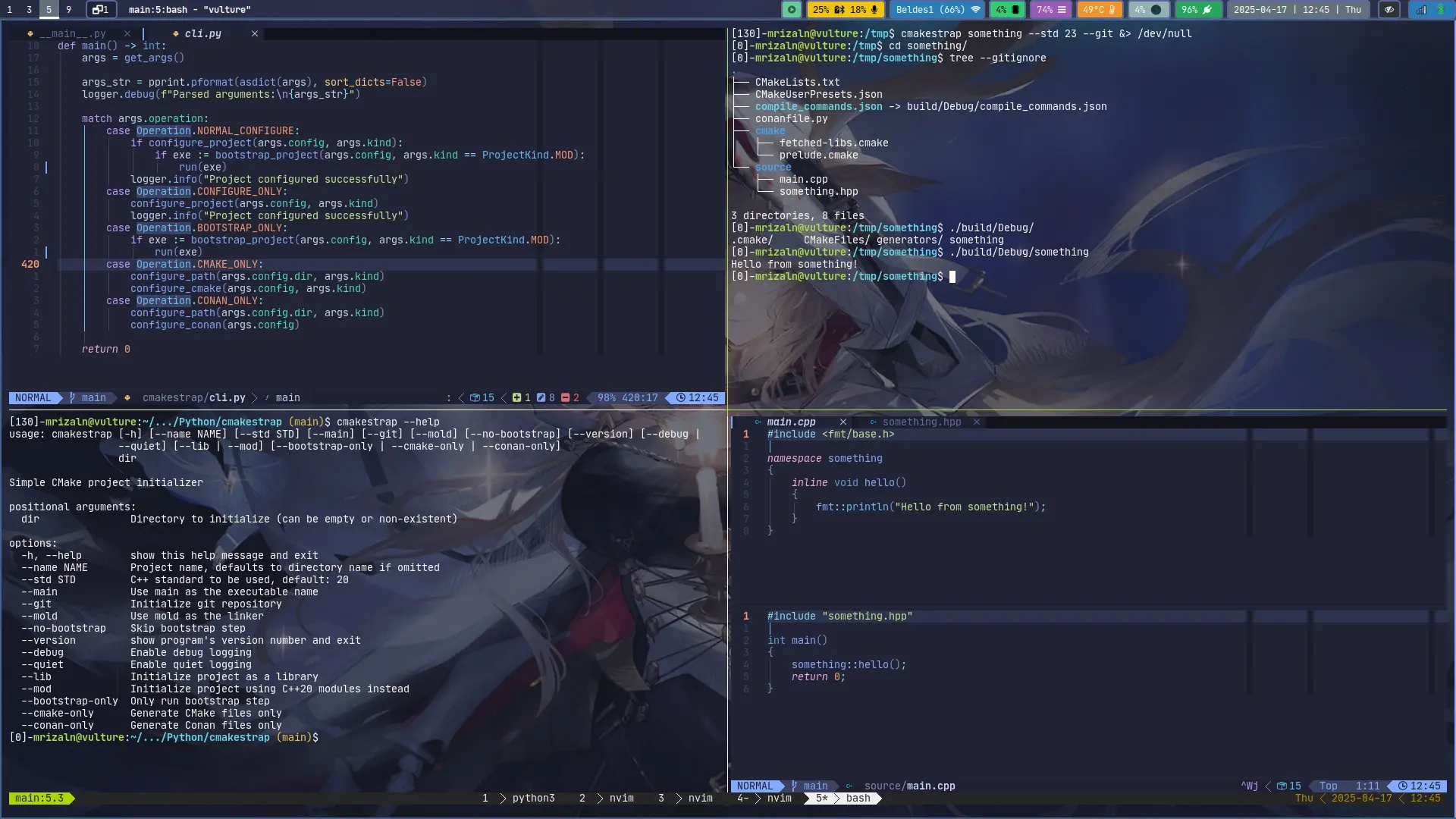The width and height of the screenshot is (1456, 819).
Task: Click the memory usage 74% module
Action: pyautogui.click(x=1051, y=10)
